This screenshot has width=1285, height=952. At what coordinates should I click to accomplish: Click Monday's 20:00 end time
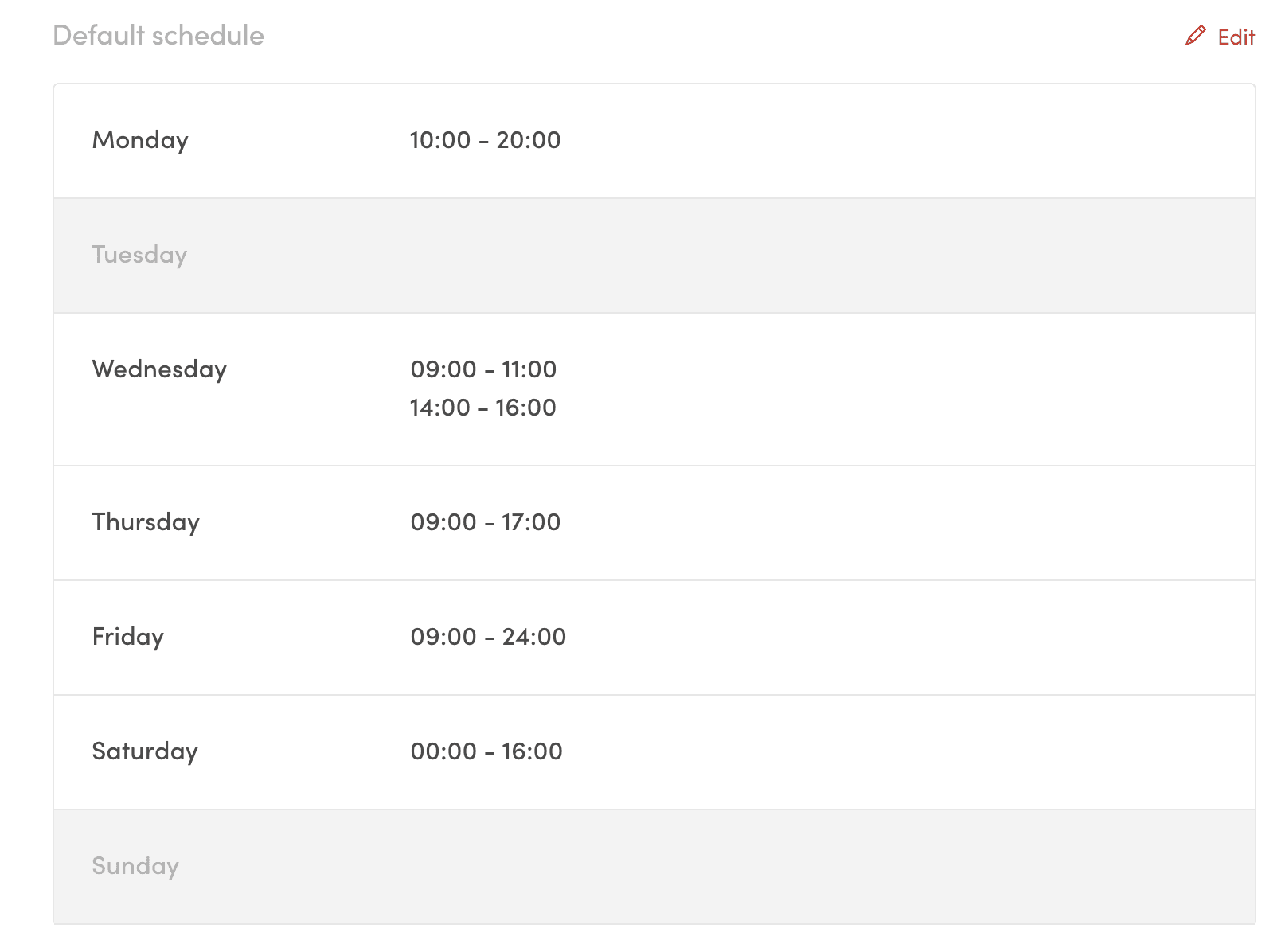529,140
